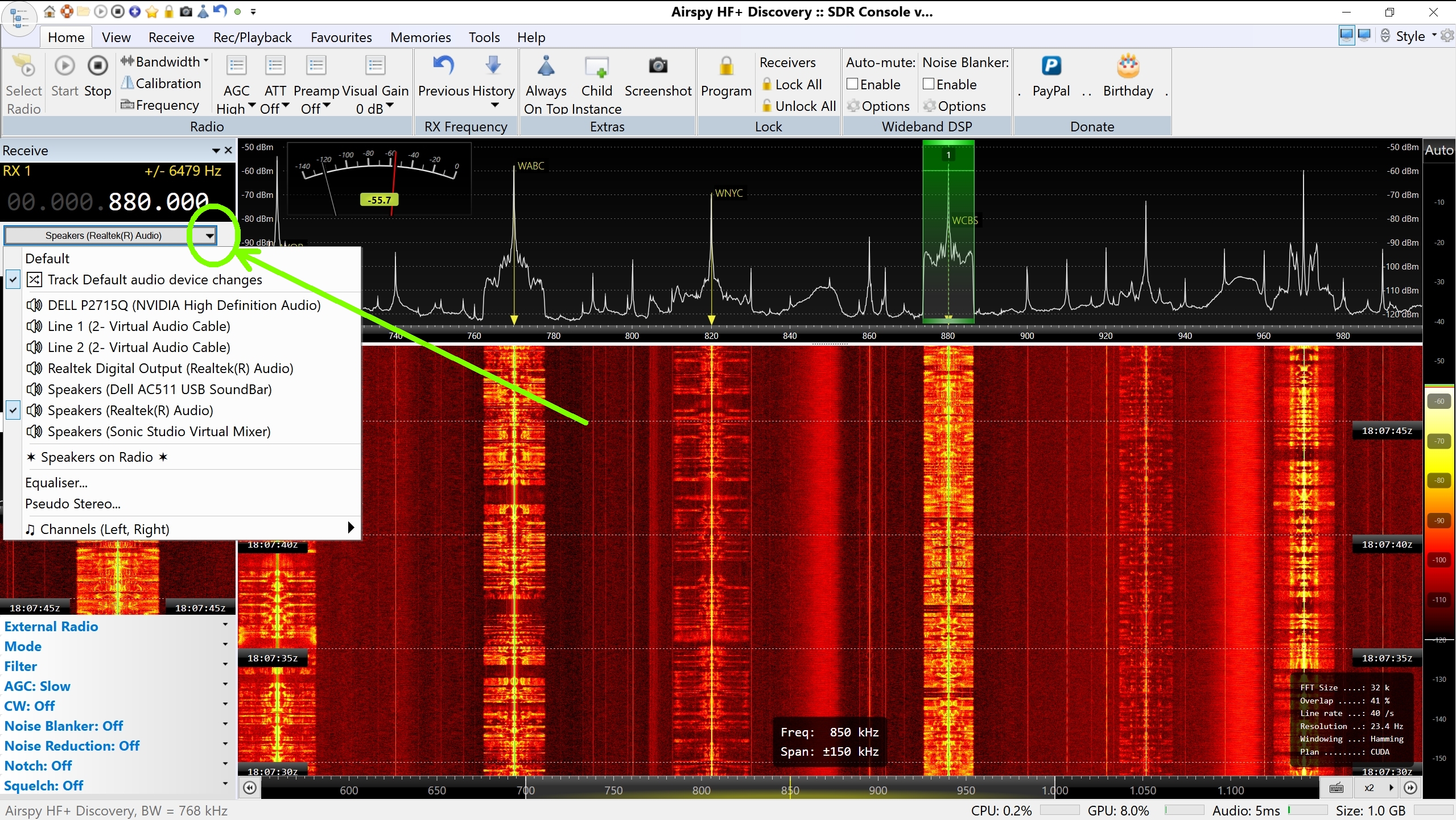
Task: Click the Child Instance icon
Action: click(596, 67)
